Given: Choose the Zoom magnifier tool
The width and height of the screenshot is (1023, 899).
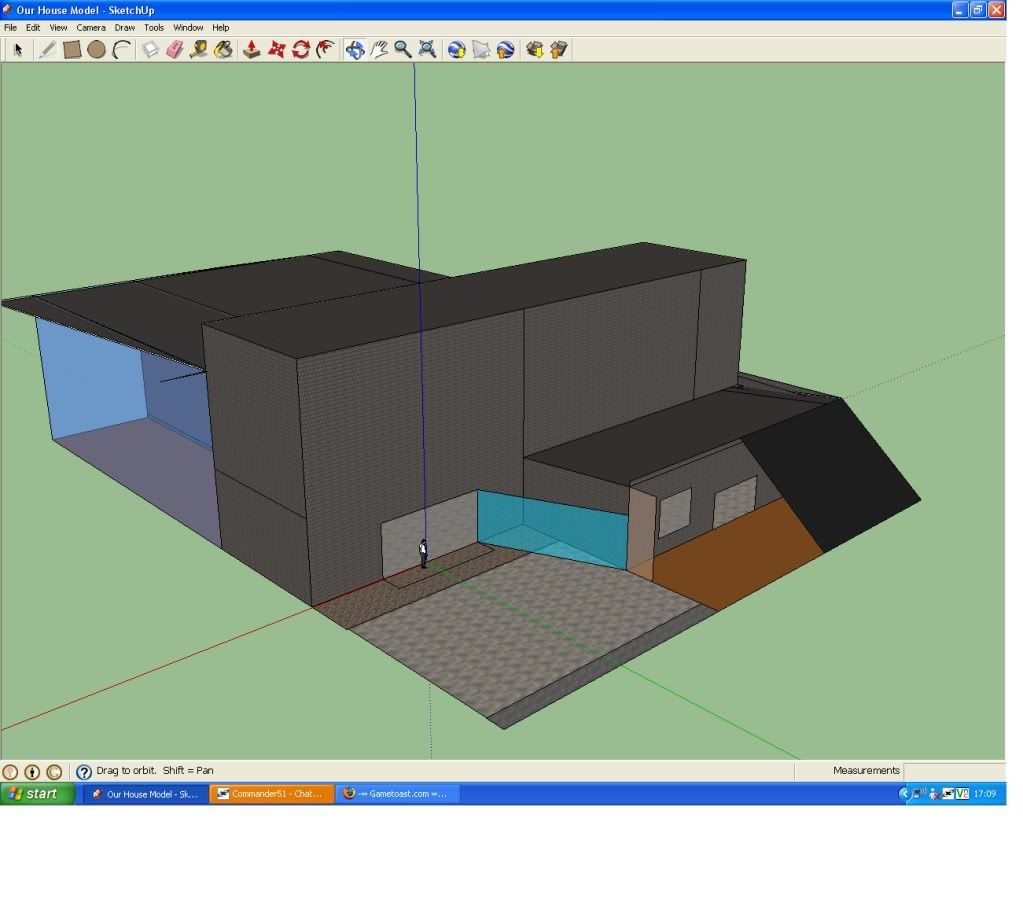Looking at the screenshot, I should tap(403, 50).
